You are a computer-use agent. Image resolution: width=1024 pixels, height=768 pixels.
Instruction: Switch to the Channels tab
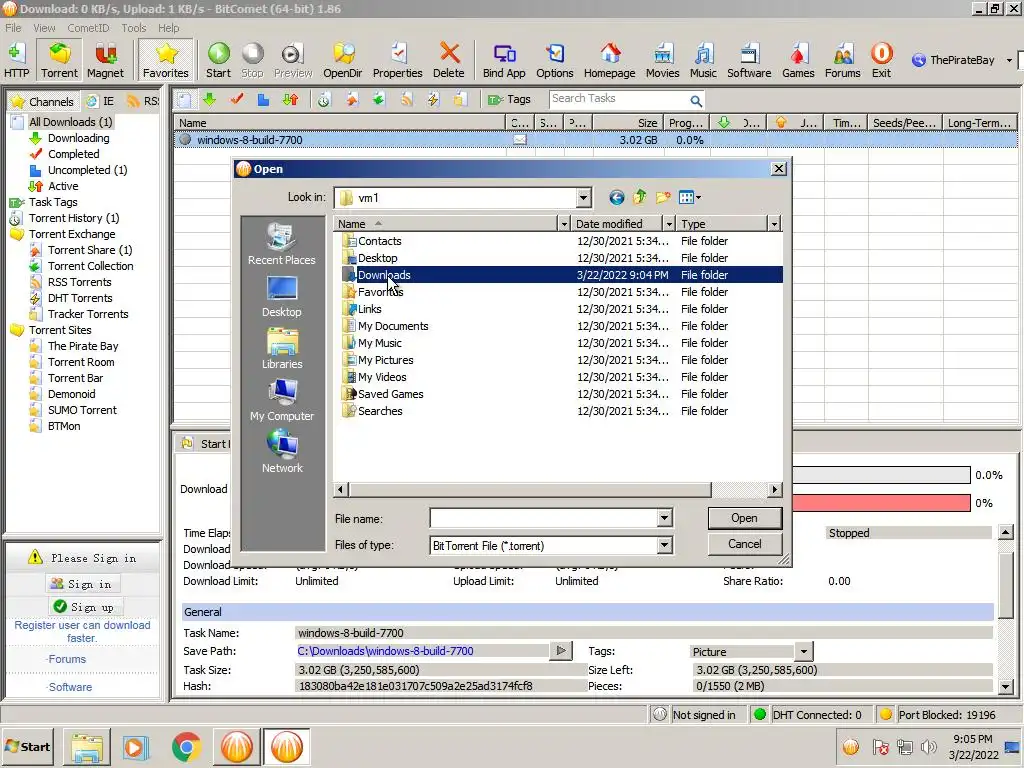coord(43,101)
